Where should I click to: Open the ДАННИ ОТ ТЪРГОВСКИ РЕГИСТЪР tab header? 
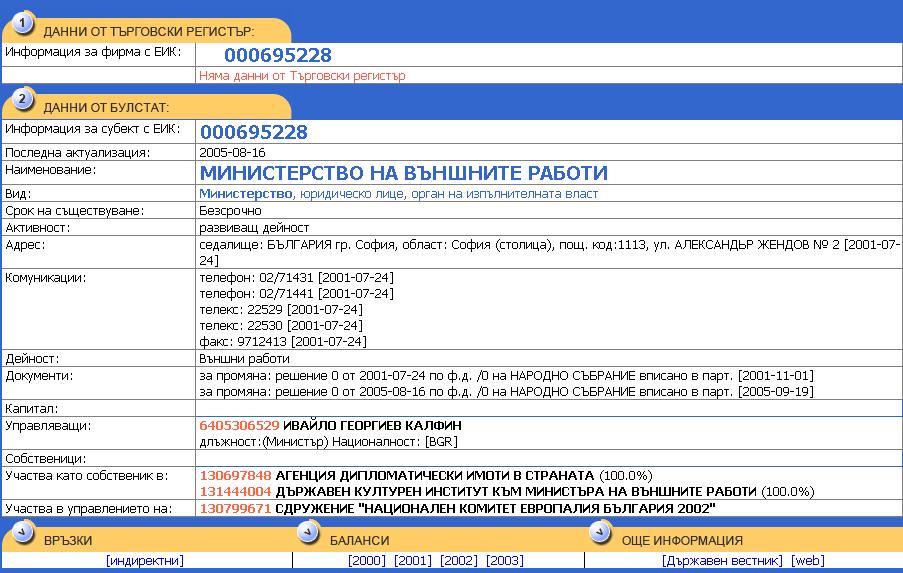click(149, 32)
